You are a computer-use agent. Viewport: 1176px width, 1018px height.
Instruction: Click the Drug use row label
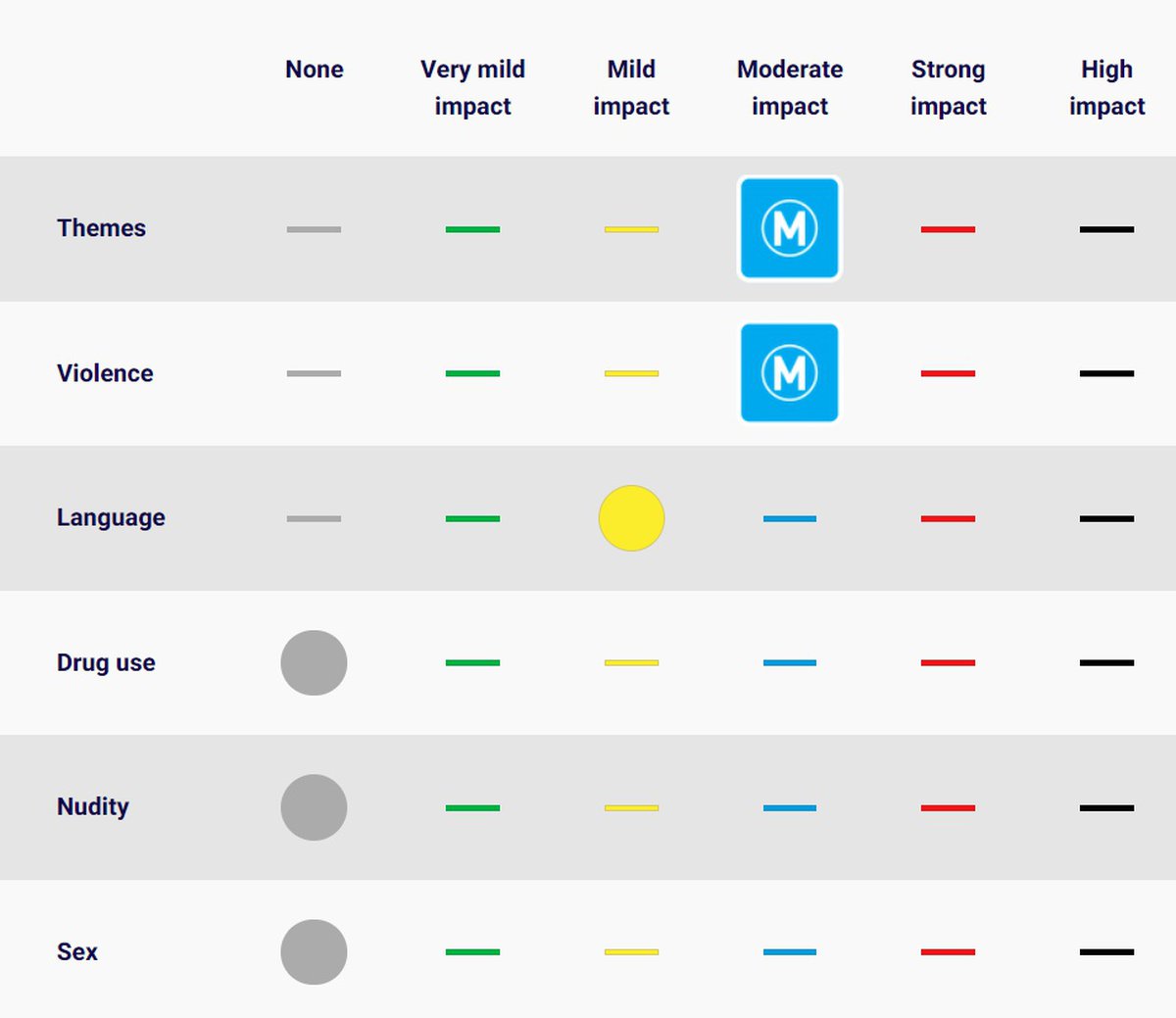(106, 662)
